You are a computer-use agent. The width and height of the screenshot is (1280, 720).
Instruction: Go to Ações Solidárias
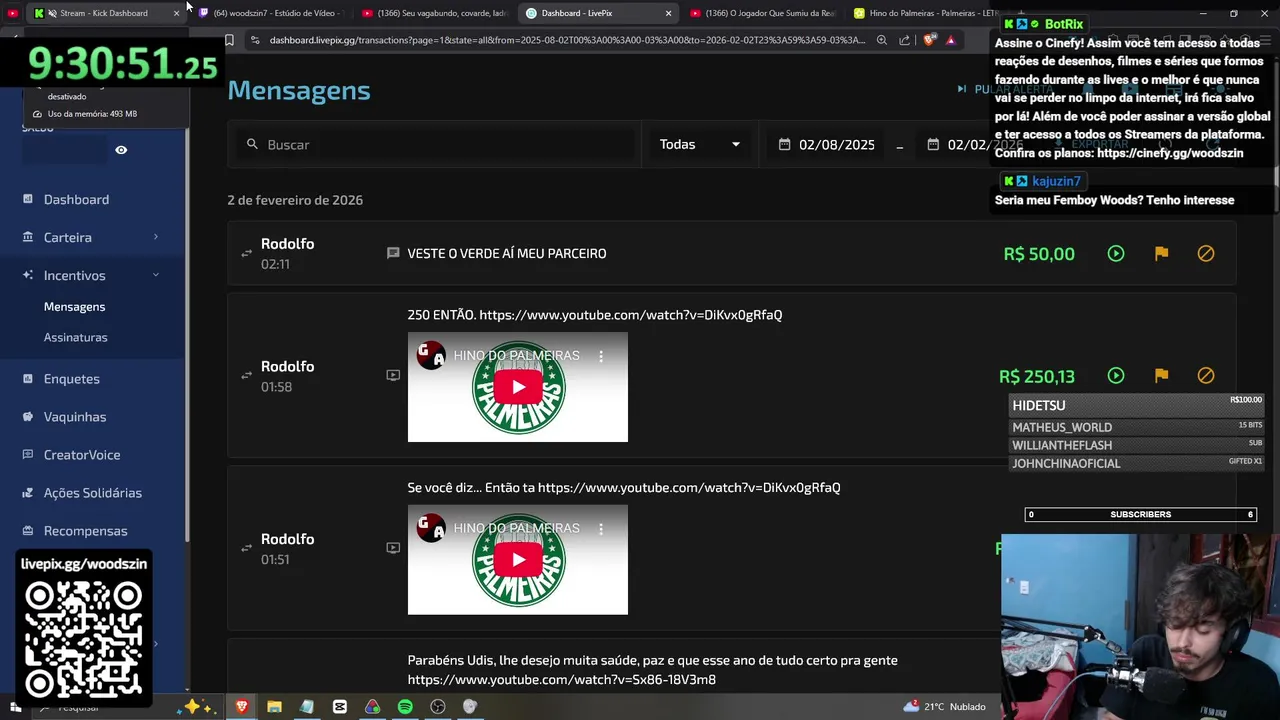(x=92, y=493)
